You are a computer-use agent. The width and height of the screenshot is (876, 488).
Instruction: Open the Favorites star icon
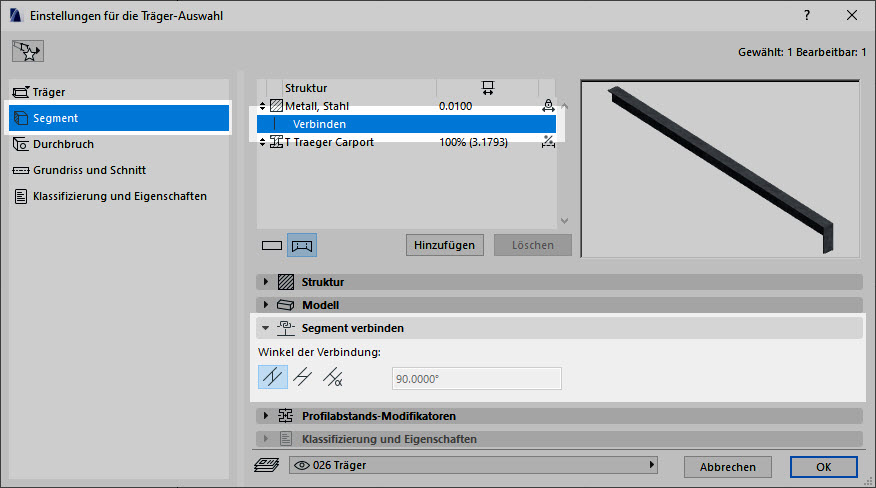pyautogui.click(x=27, y=51)
